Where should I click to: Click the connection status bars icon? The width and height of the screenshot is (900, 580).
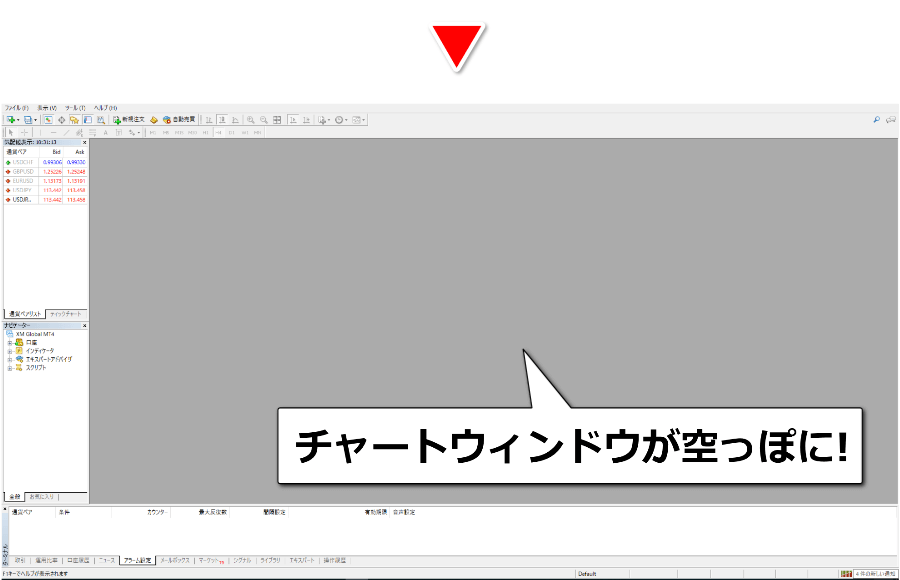(846, 574)
